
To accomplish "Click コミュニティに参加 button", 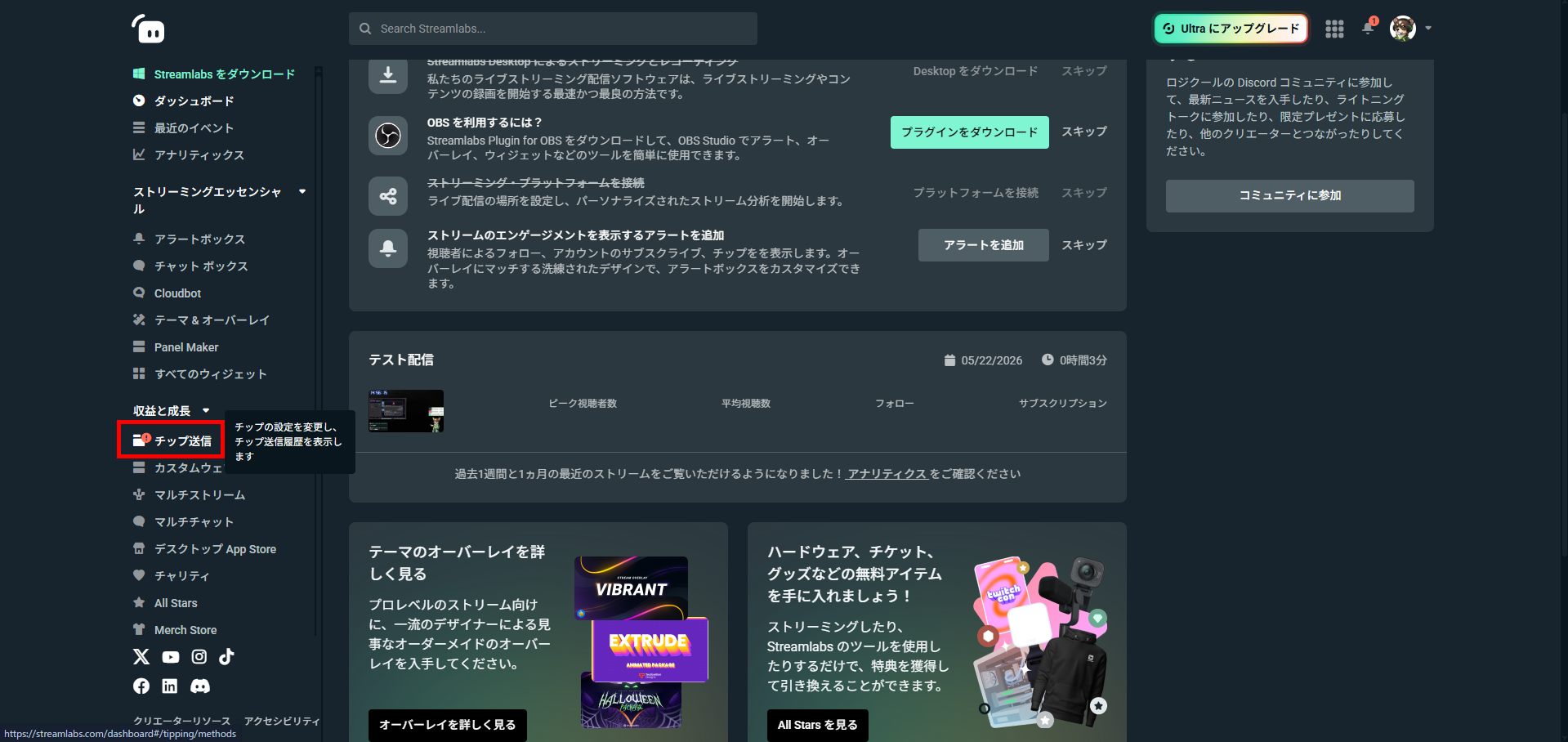I will pyautogui.click(x=1290, y=196).
